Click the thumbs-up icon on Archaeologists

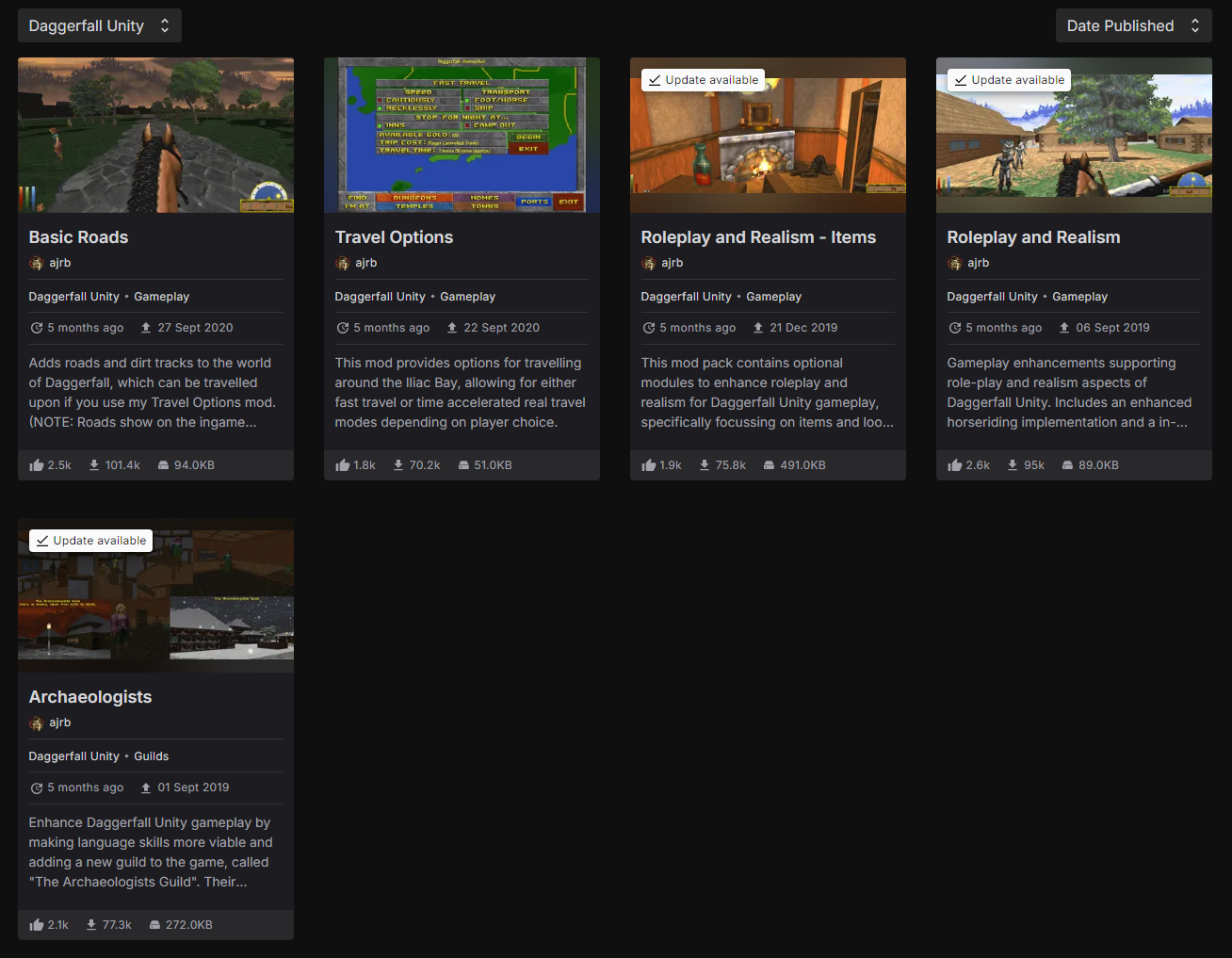(x=37, y=925)
